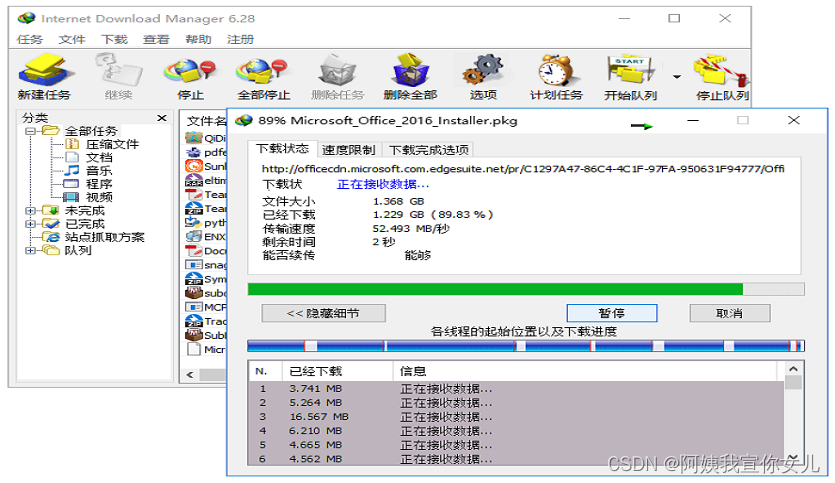Minimize the download progress dialog
This screenshot has height=483, width=835.
tap(693, 120)
